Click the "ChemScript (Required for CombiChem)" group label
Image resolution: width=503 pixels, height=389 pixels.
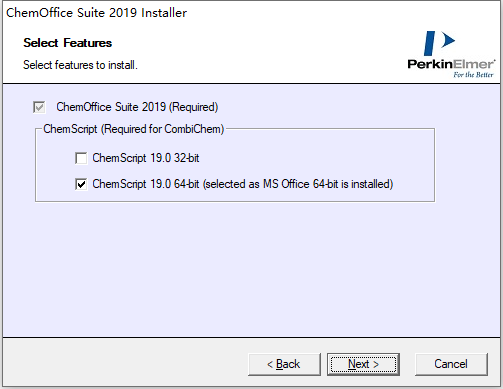coord(133,129)
